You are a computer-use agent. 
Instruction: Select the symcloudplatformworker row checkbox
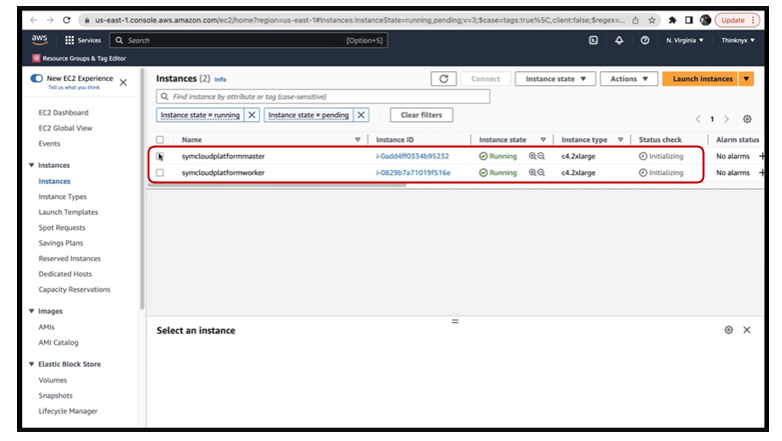click(160, 173)
